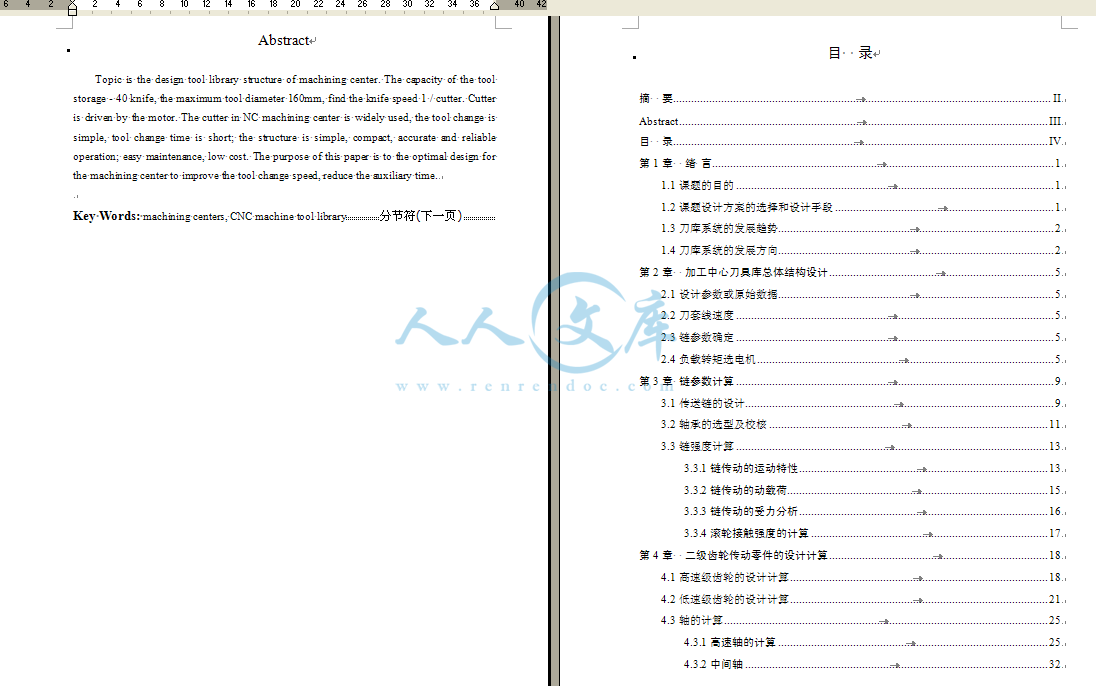Click page number 21 beside entry 4.2

click(x=1055, y=599)
